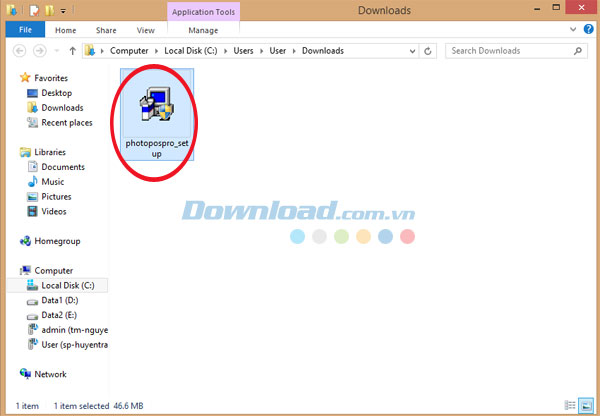
Task: Select Libraries in navigation pane
Action: point(50,152)
